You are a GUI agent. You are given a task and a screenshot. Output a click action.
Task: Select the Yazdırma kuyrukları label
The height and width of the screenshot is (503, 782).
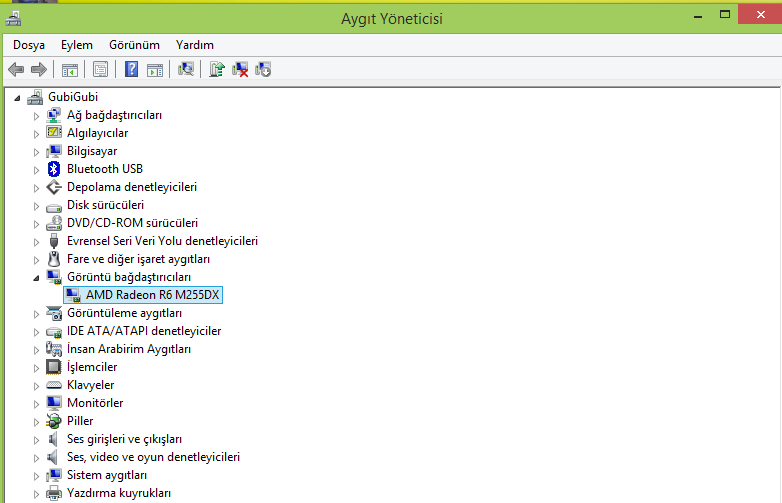119,493
